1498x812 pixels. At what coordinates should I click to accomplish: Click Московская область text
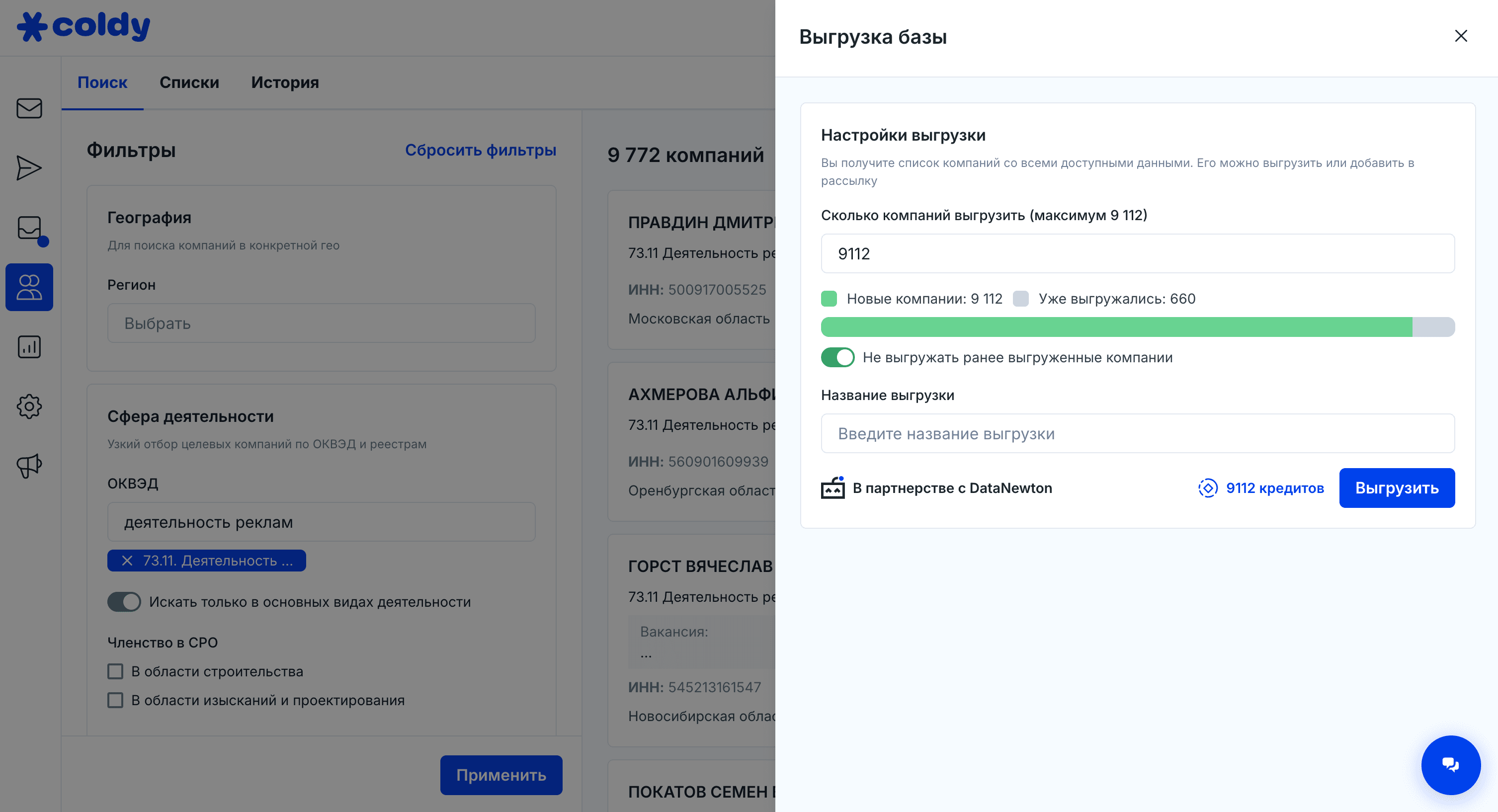tap(698, 319)
